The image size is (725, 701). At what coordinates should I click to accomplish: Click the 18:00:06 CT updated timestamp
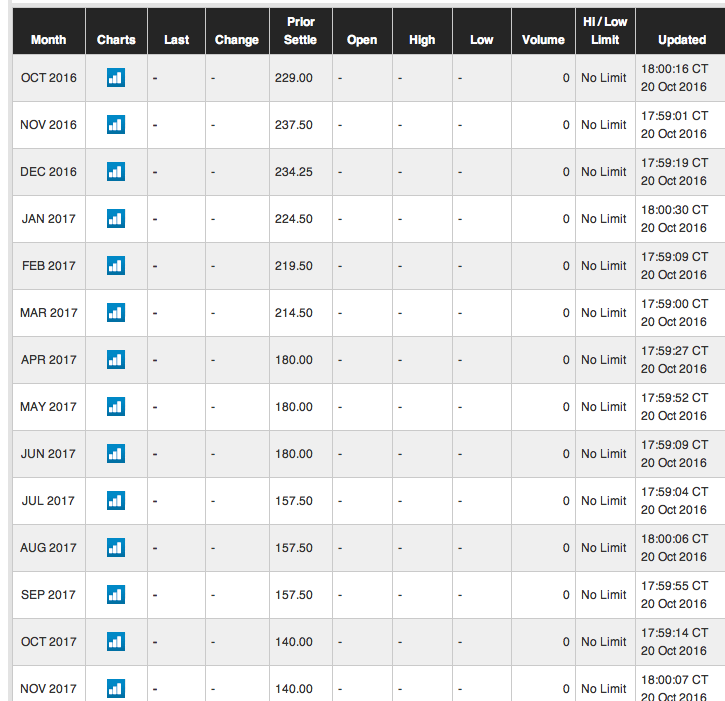pos(674,539)
